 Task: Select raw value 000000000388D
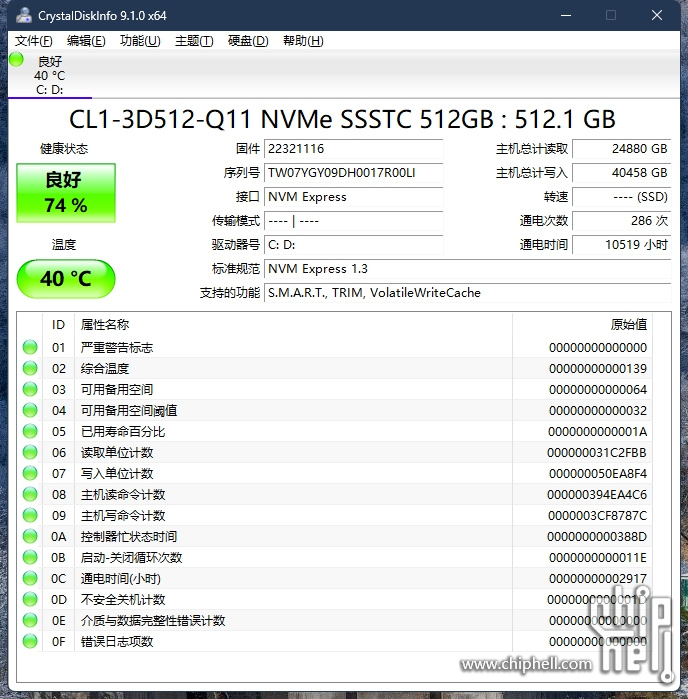[x=597, y=537]
